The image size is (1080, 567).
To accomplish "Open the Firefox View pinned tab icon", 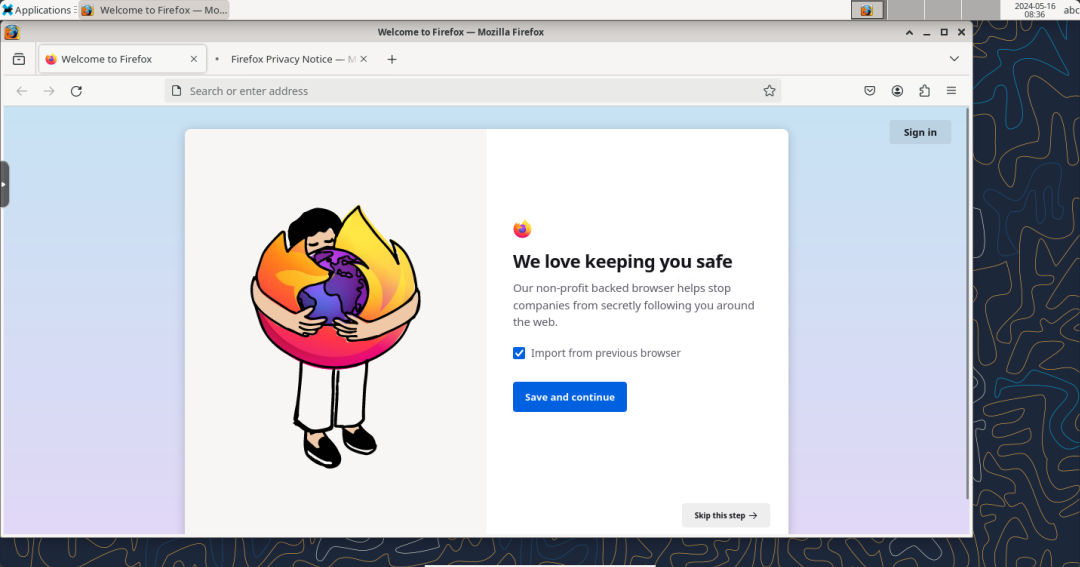I will 19,59.
